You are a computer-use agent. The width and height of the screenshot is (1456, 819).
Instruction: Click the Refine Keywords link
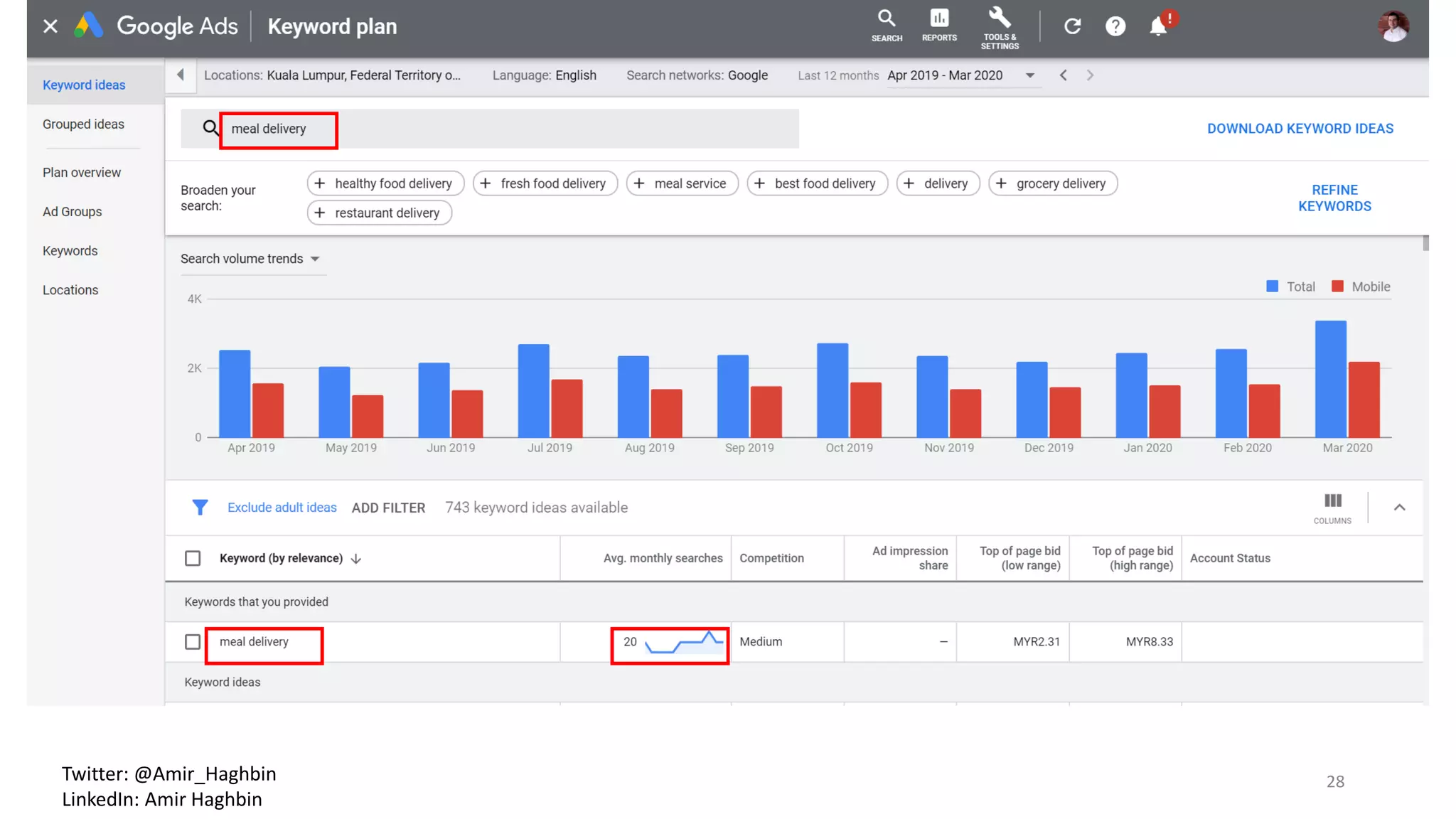1334,198
